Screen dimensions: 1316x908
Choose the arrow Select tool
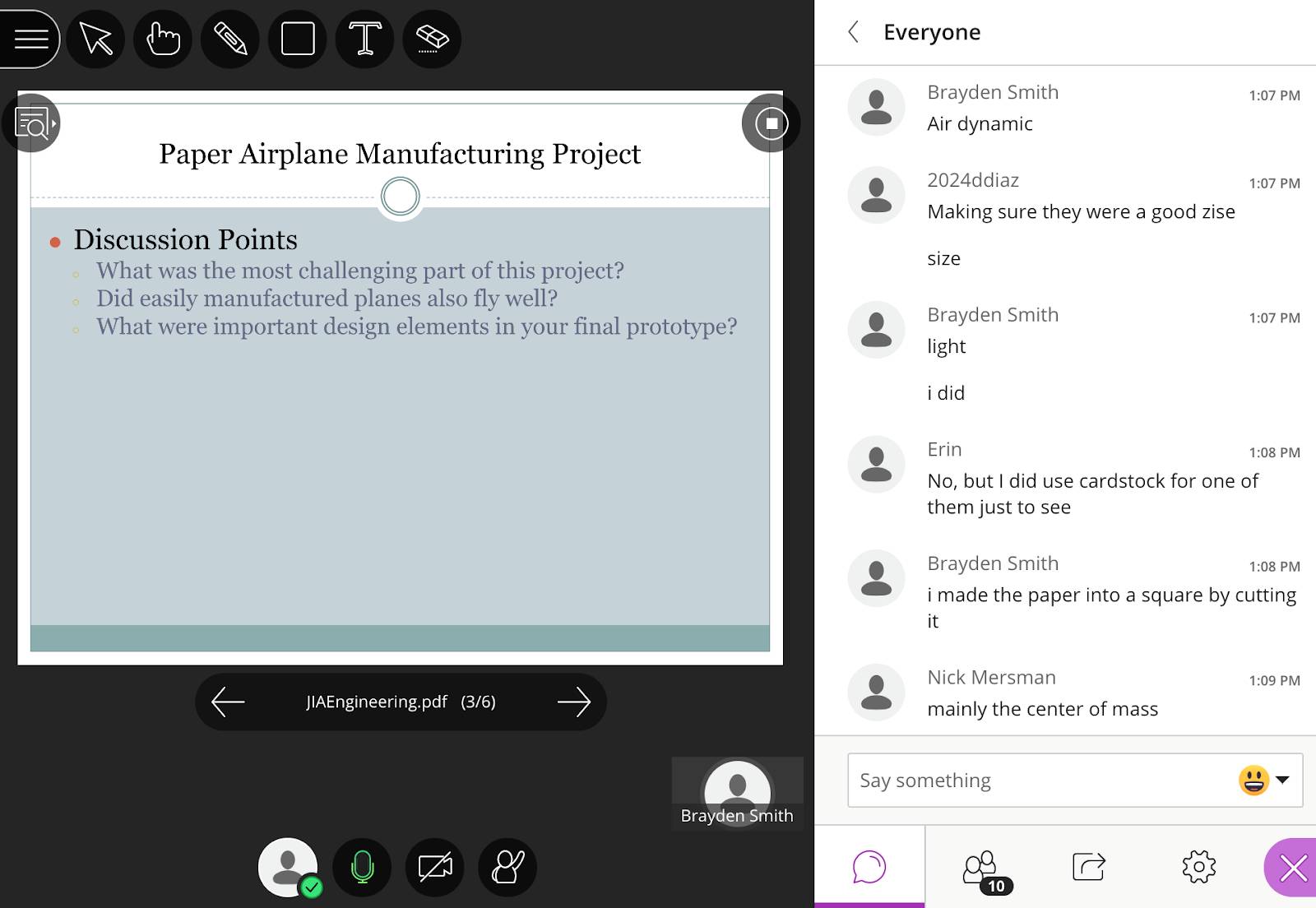point(96,39)
